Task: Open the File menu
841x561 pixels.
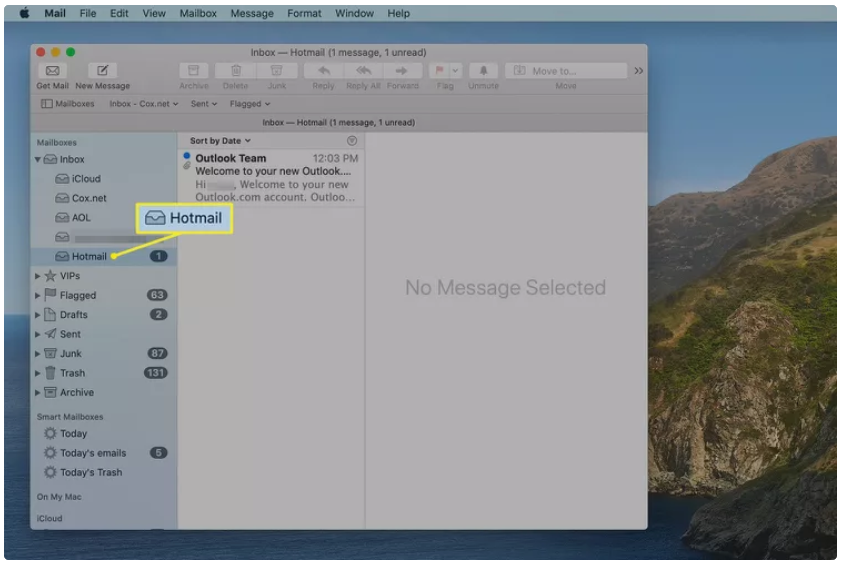Action: 88,13
